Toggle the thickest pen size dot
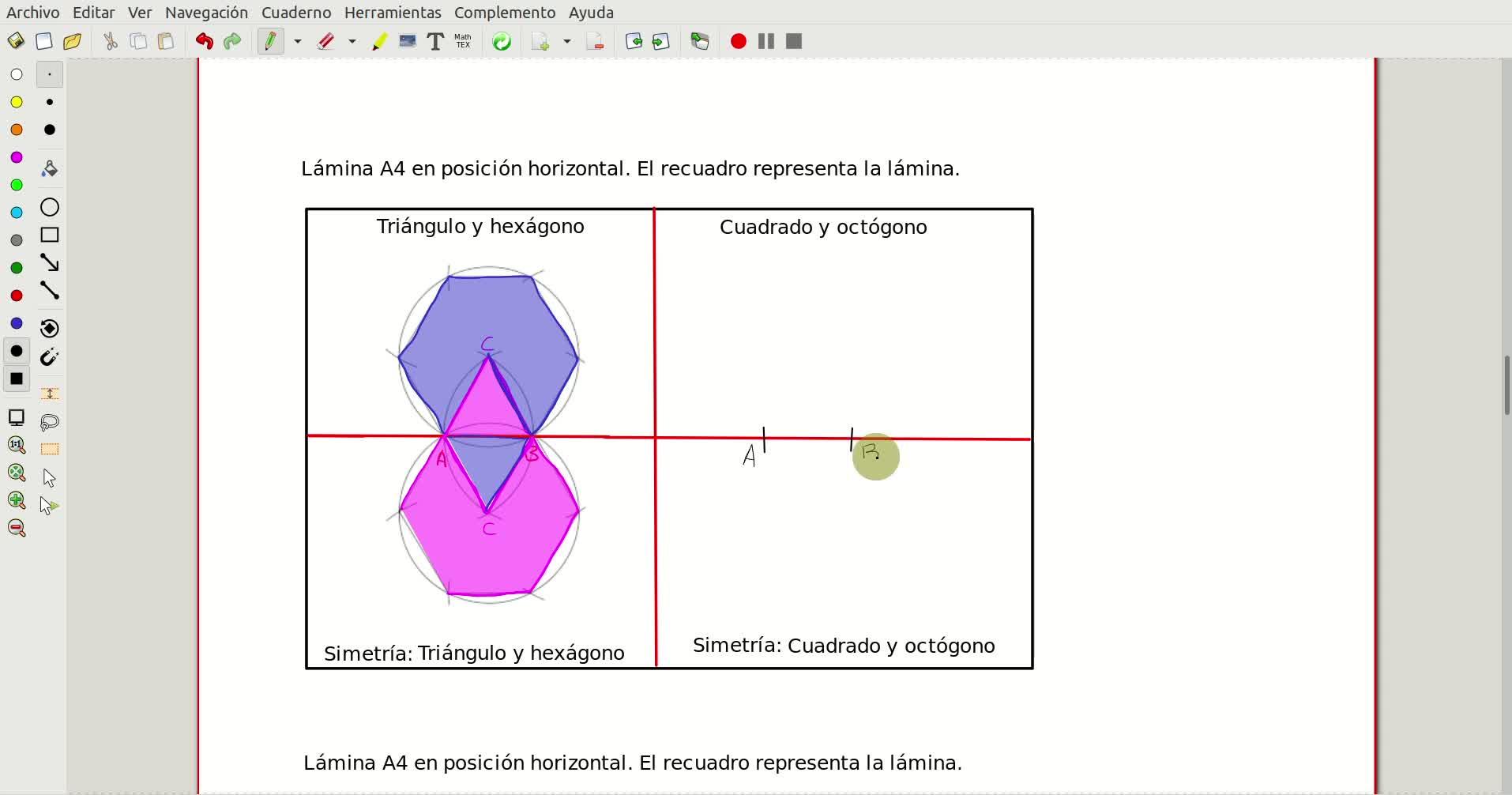 [50, 130]
